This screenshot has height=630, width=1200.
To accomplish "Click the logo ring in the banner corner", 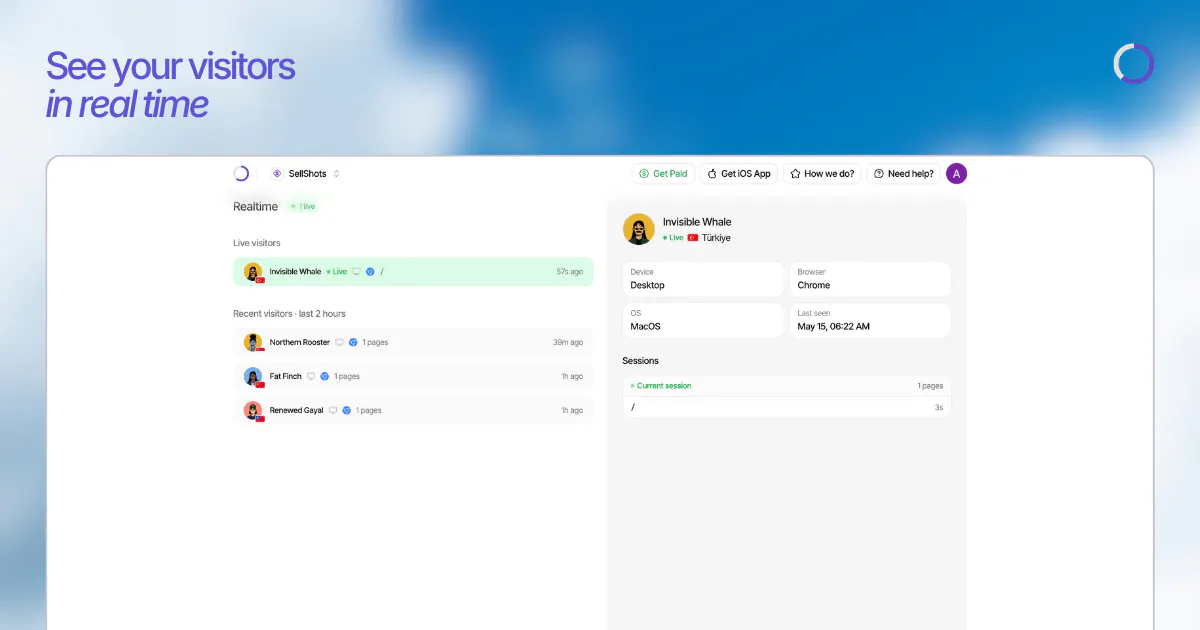I will [1134, 63].
